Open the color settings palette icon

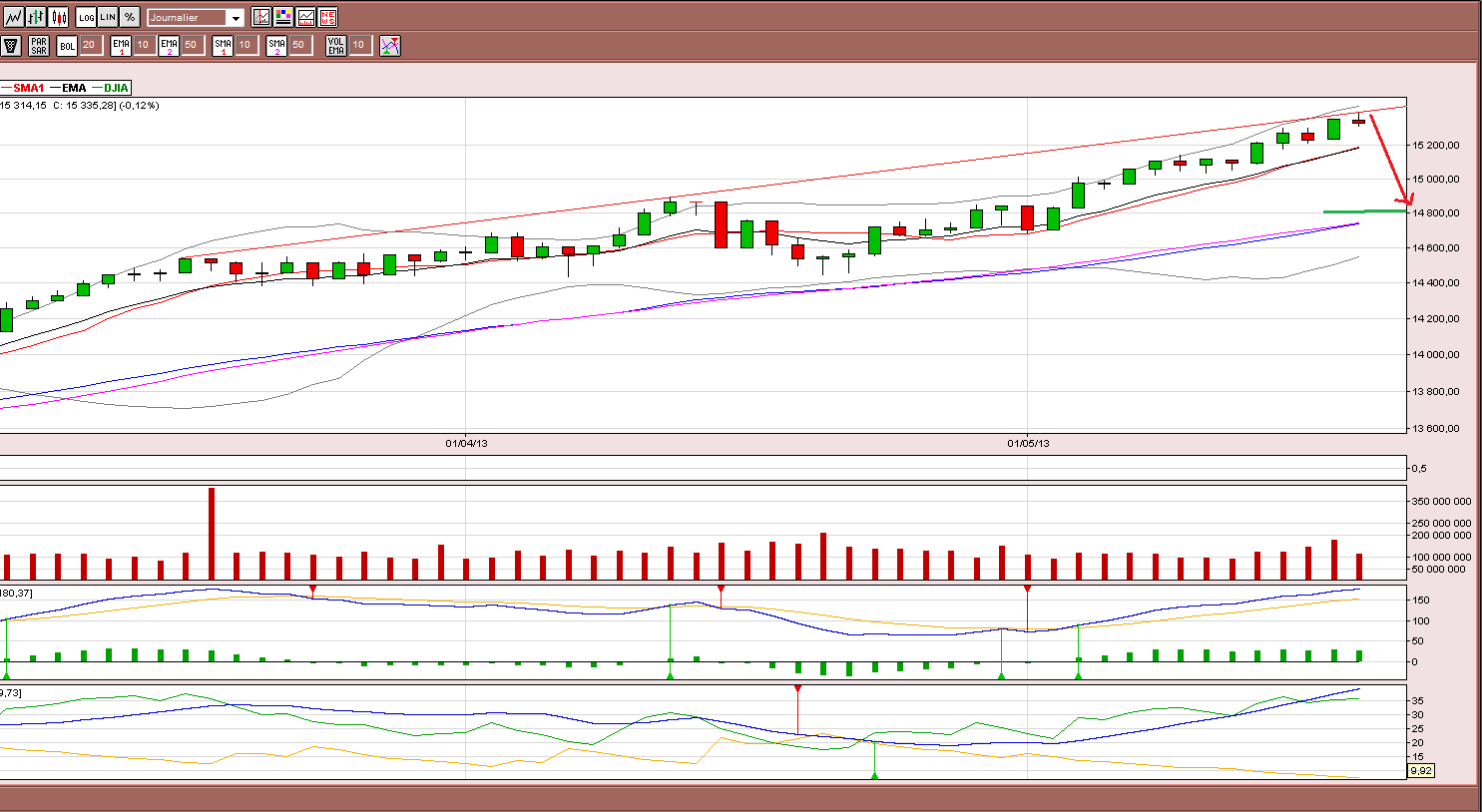(283, 17)
